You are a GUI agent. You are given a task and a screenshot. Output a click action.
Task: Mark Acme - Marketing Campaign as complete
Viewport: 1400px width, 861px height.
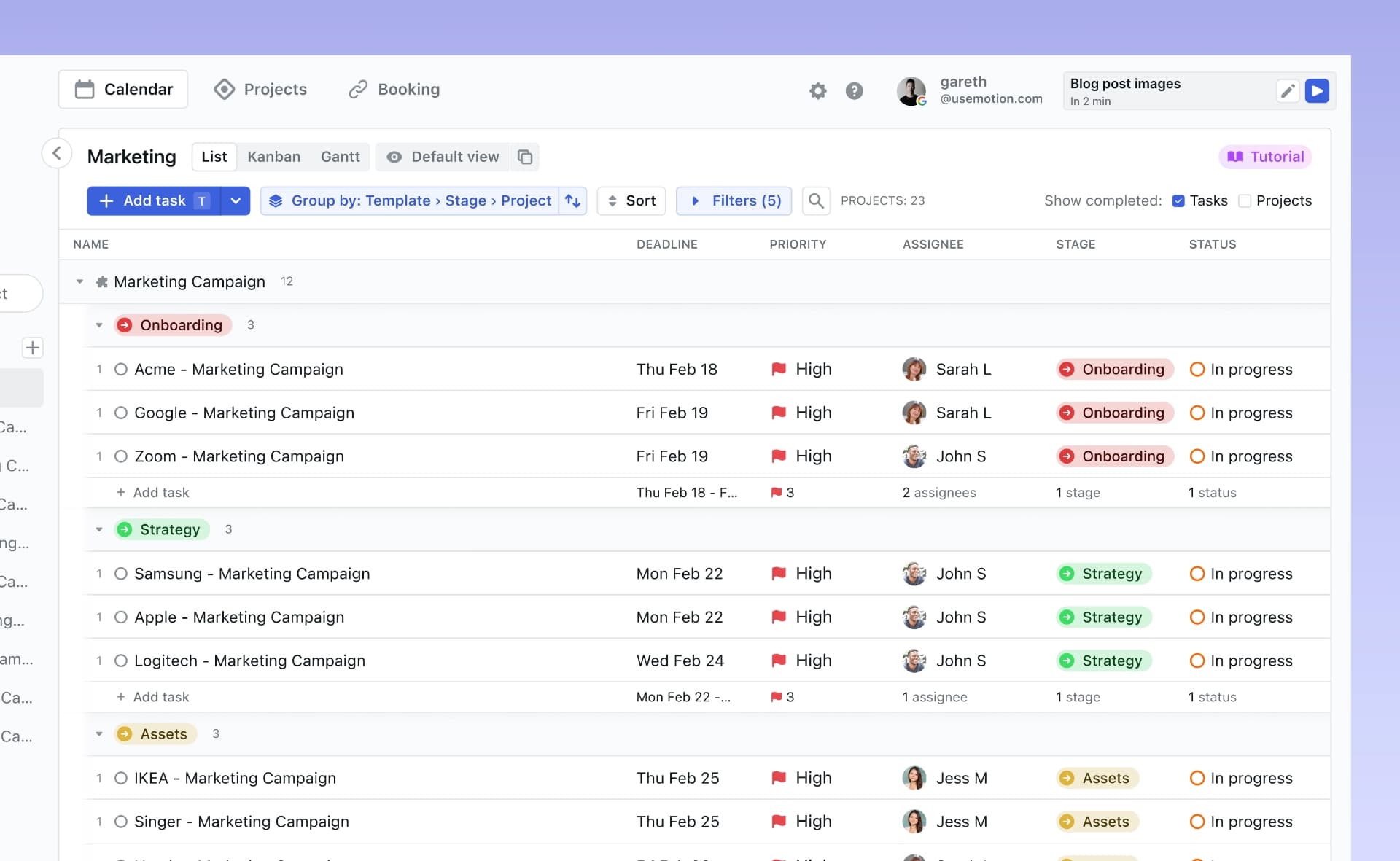point(120,369)
